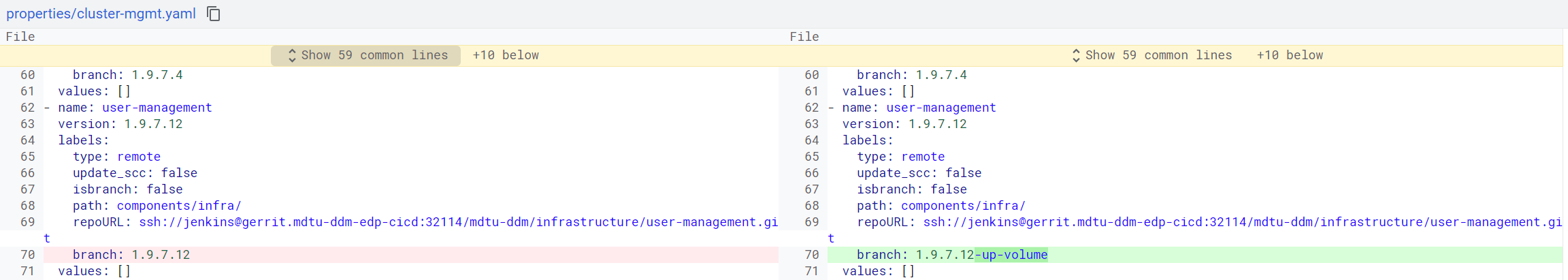Click the right File header label
Screen dimensions: 1568x280
click(x=804, y=37)
